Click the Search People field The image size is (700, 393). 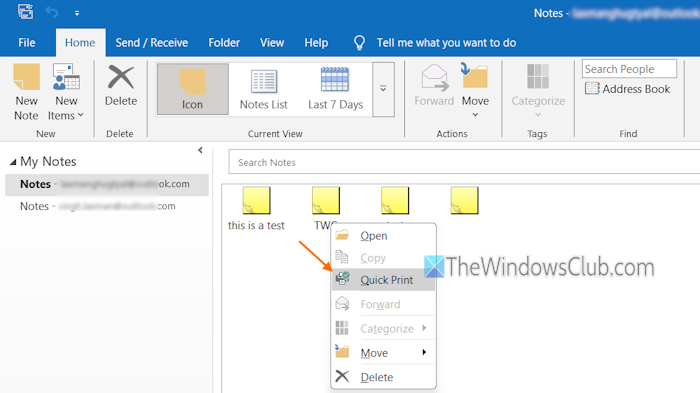tap(629, 69)
